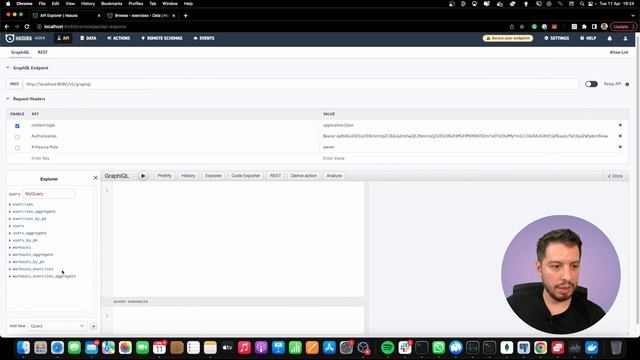Screen dimensions: 640x360
Task: Open Slack from the dock
Action: 404,347
